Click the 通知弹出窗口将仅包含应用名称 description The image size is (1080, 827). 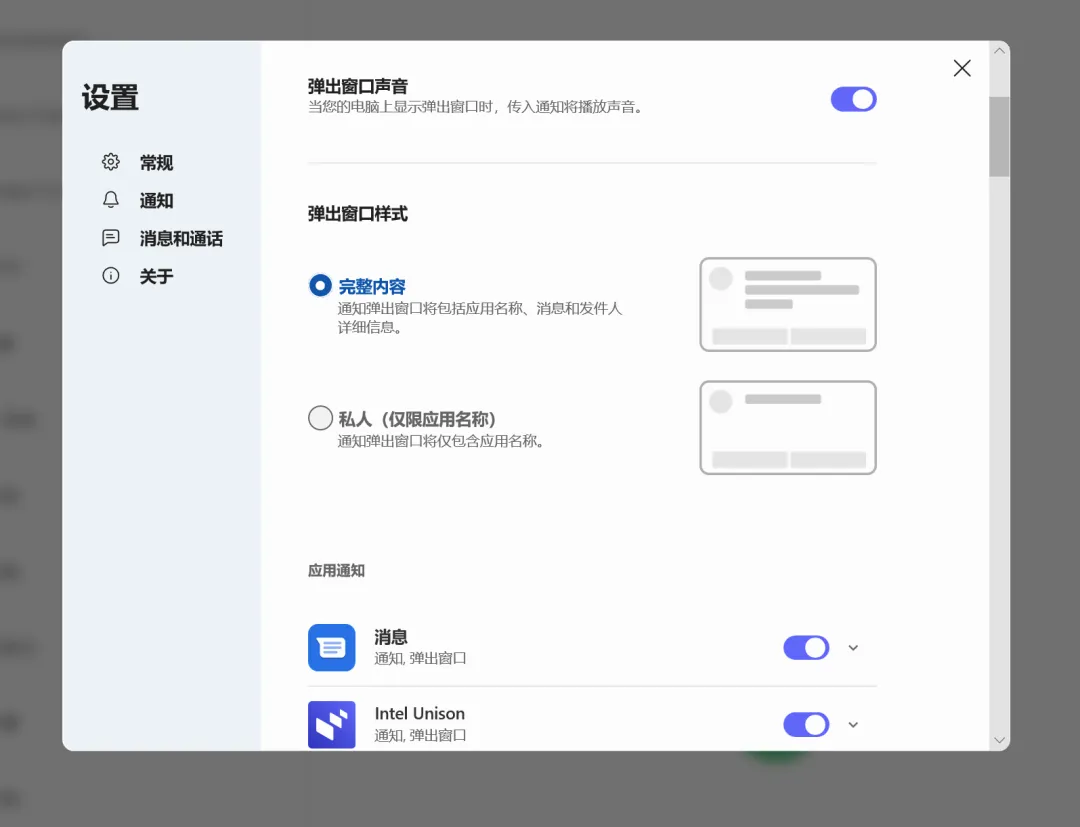pyautogui.click(x=442, y=441)
